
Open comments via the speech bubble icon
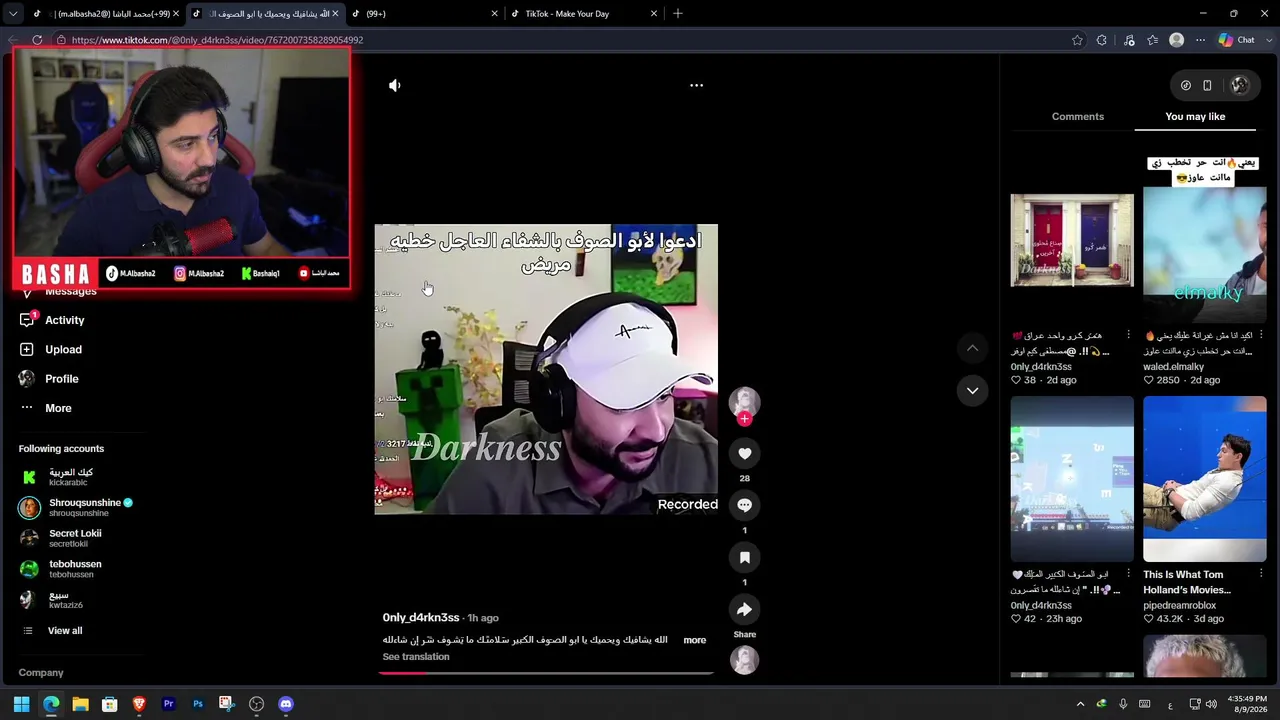[745, 505]
